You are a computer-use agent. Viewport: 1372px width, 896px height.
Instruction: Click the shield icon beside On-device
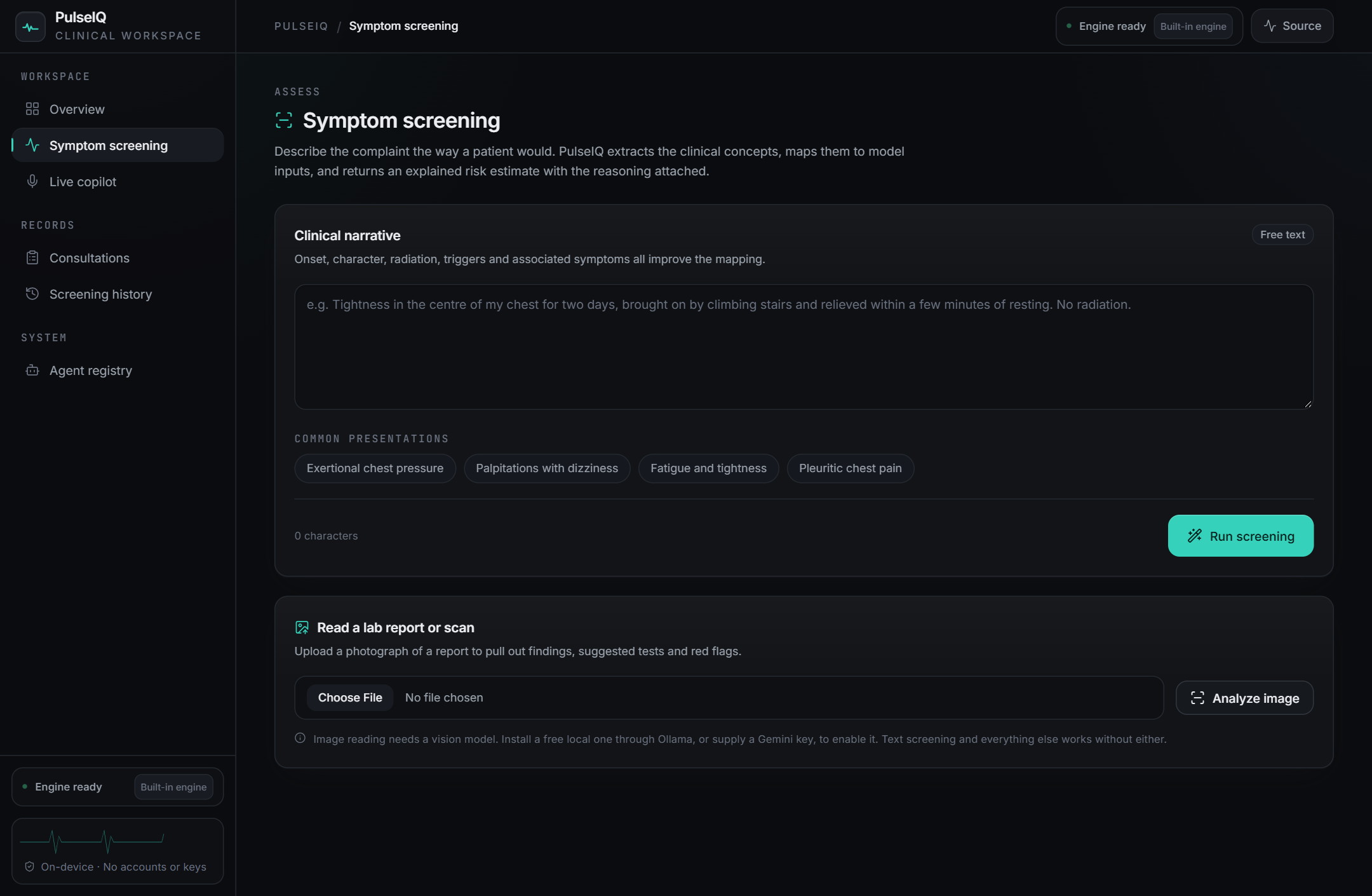(29, 866)
